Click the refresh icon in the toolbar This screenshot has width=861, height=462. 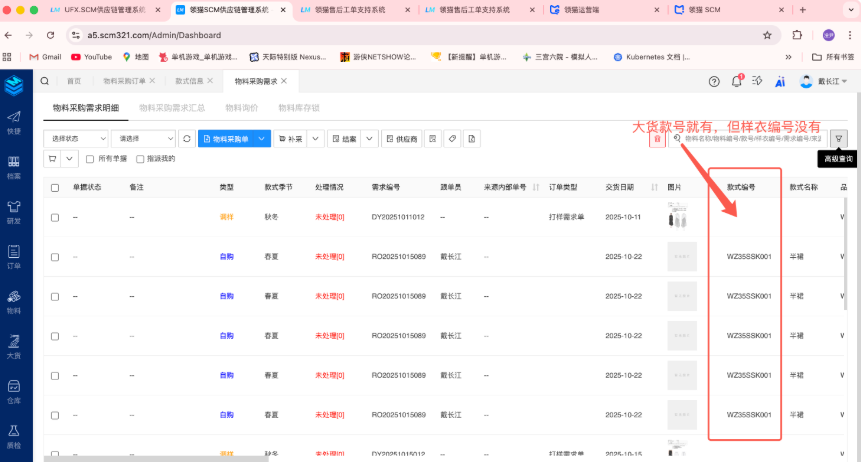[x=186, y=139]
